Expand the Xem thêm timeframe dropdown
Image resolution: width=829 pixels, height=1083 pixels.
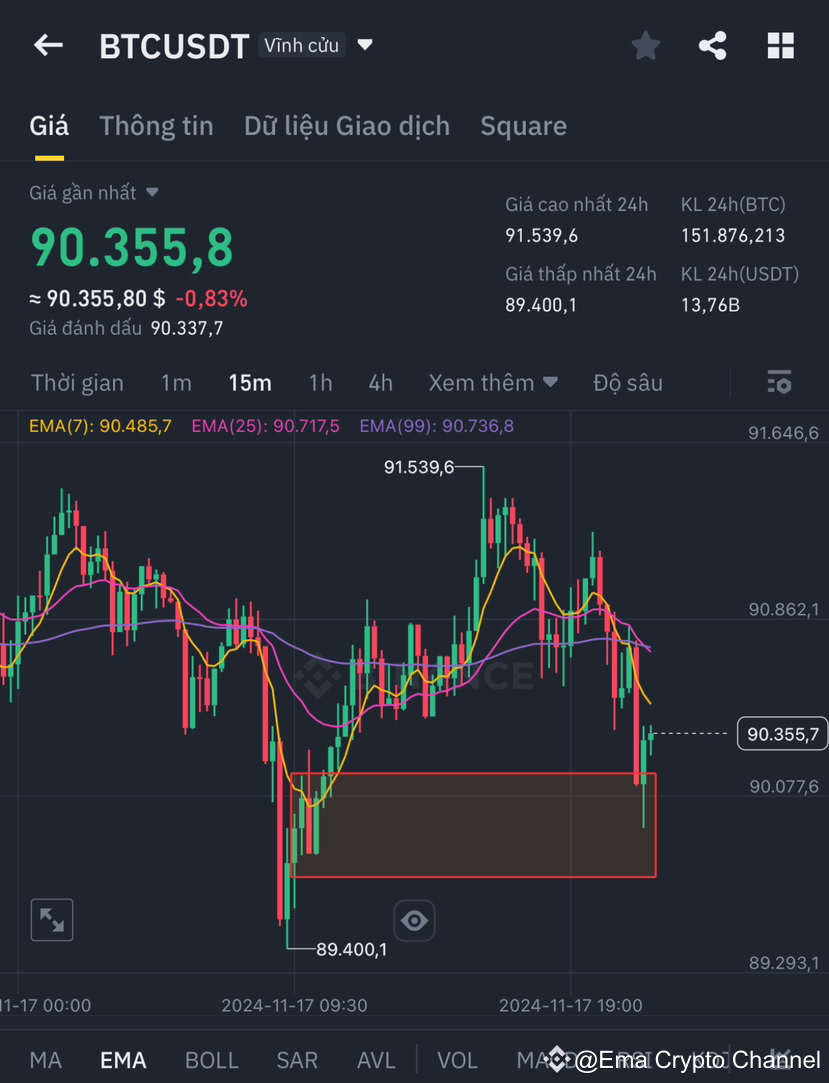[x=494, y=382]
